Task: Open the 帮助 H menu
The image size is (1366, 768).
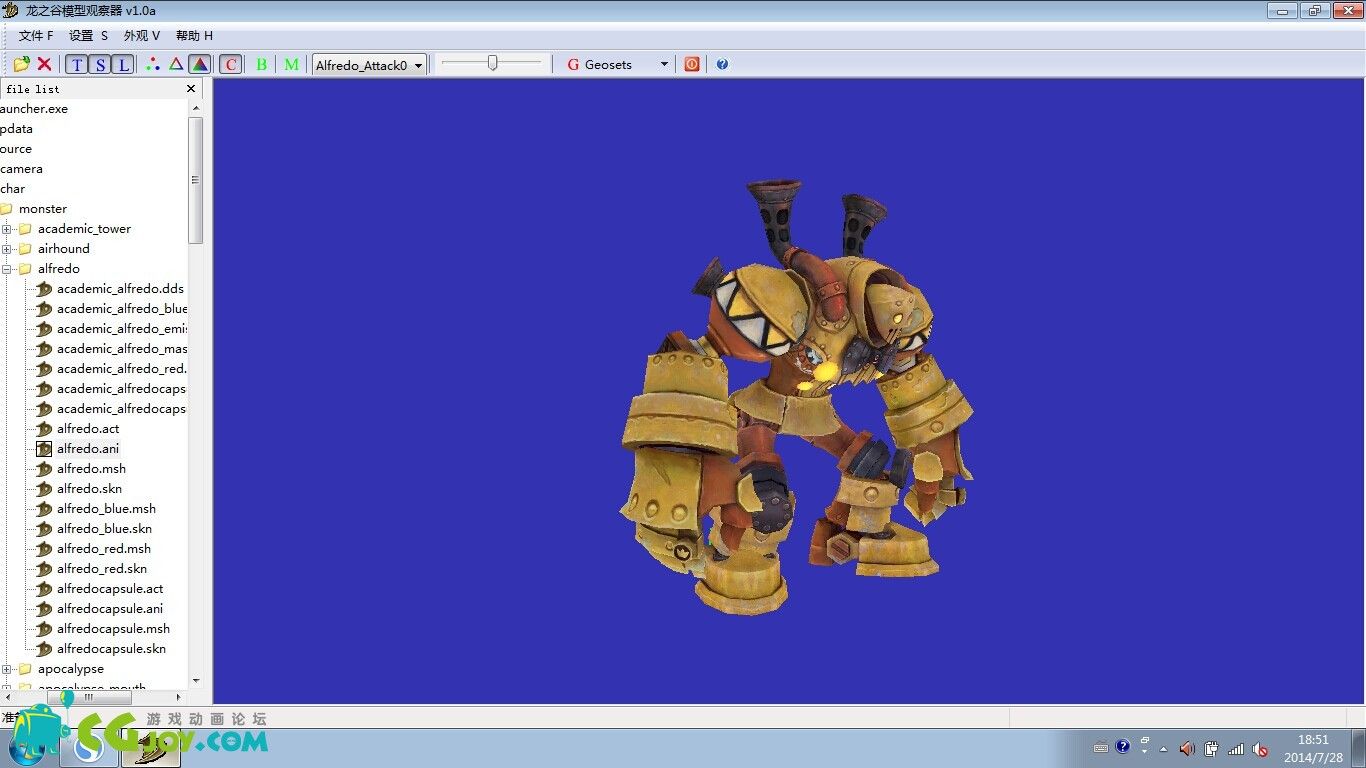Action: [194, 35]
